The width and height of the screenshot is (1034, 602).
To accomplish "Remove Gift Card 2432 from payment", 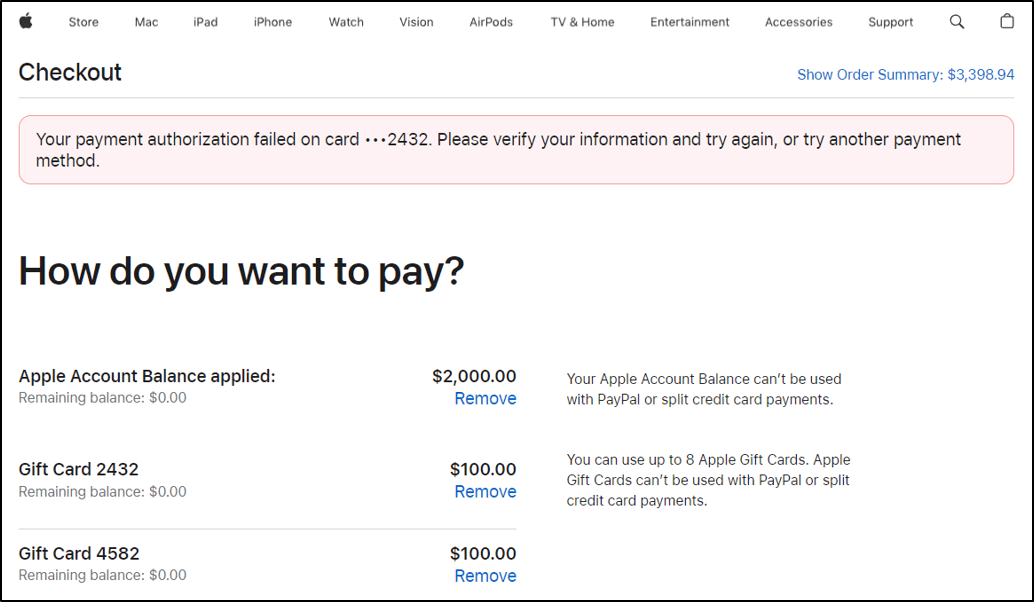I will (485, 491).
